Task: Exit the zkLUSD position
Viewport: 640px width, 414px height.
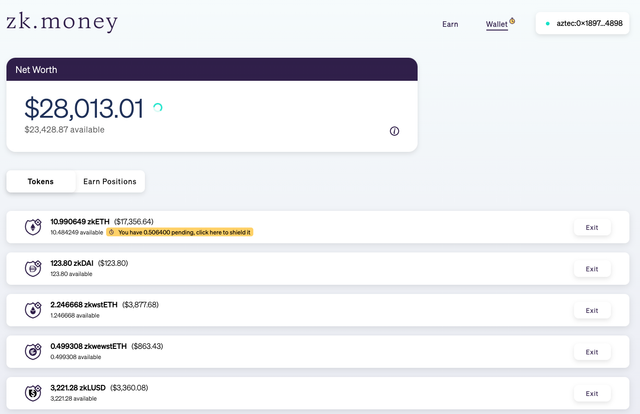Action: [592, 394]
